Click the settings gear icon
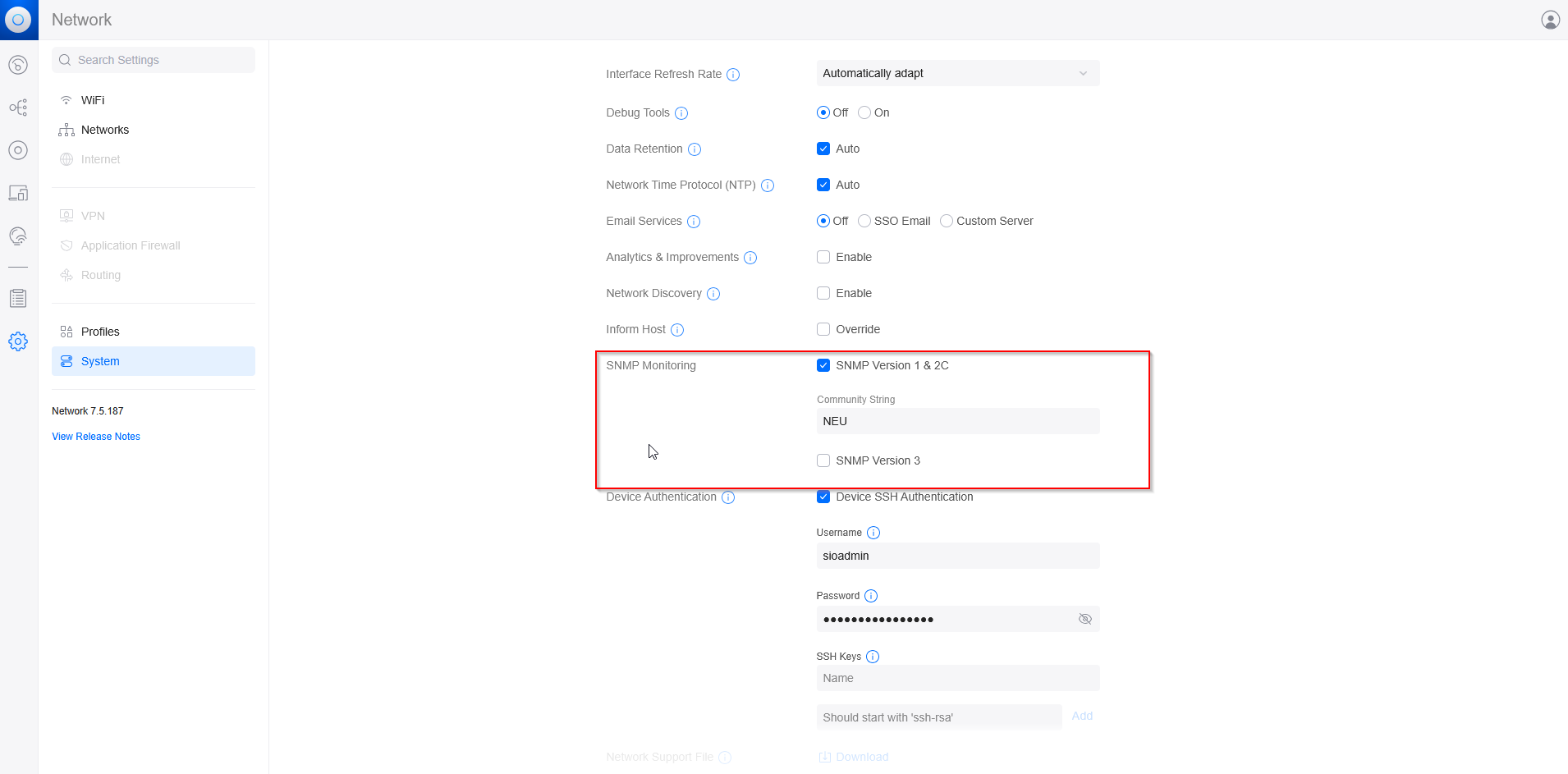This screenshot has height=774, width=1568. [18, 341]
